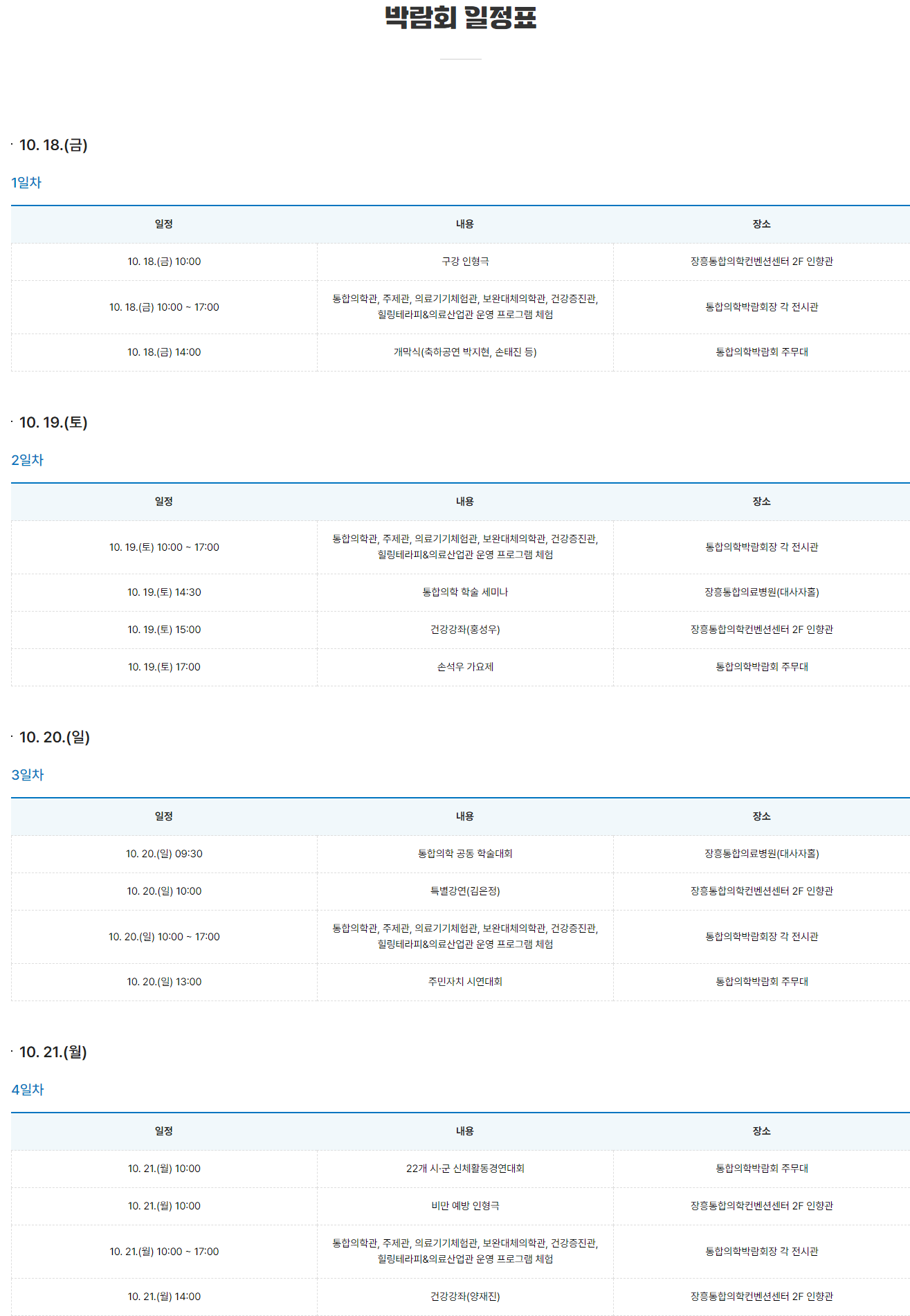Click the 10. 18.(금) 10:00 schedule cell
This screenshot has height=1316, width=910.
[164, 262]
